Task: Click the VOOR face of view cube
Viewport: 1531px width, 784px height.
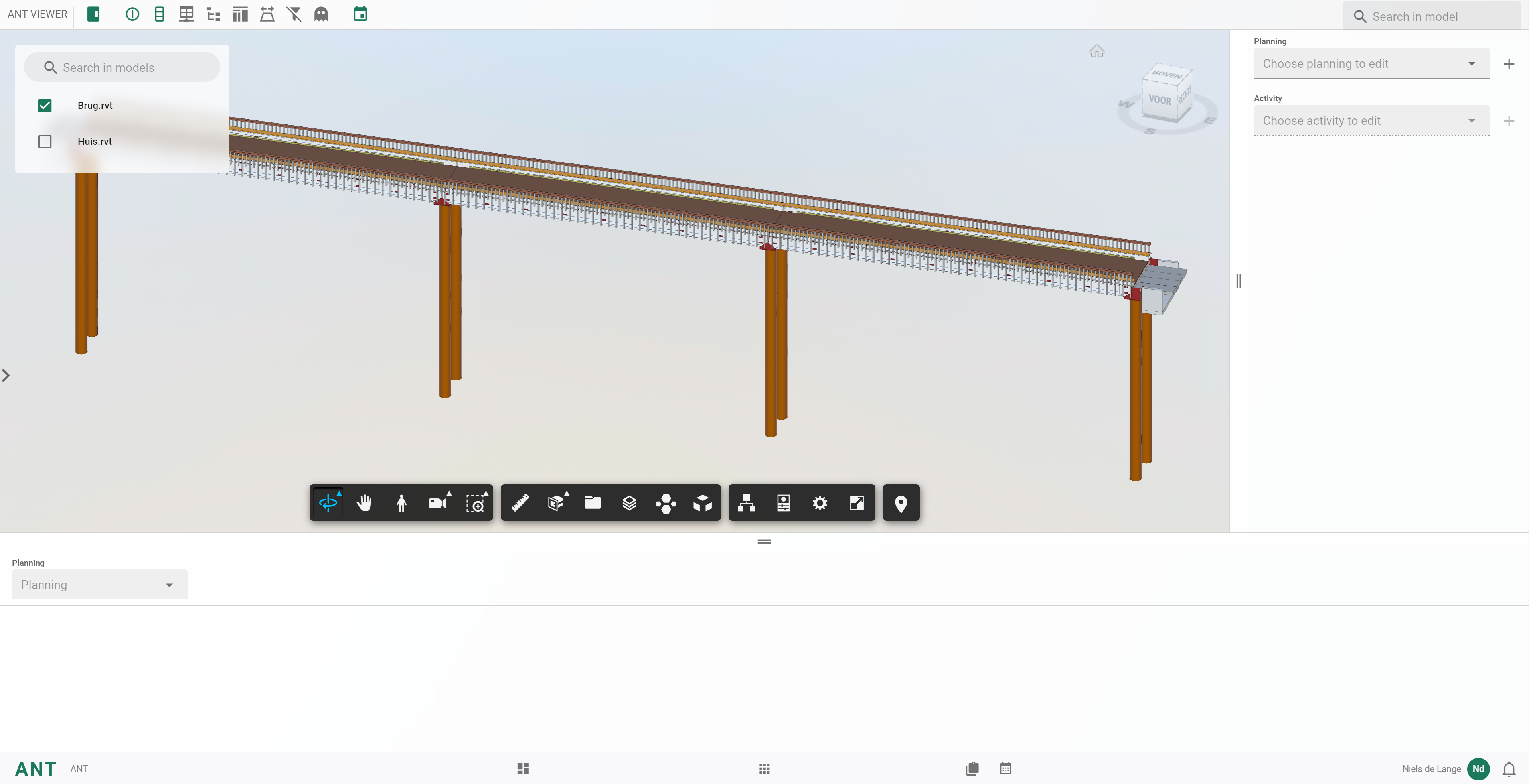Action: (x=1160, y=100)
